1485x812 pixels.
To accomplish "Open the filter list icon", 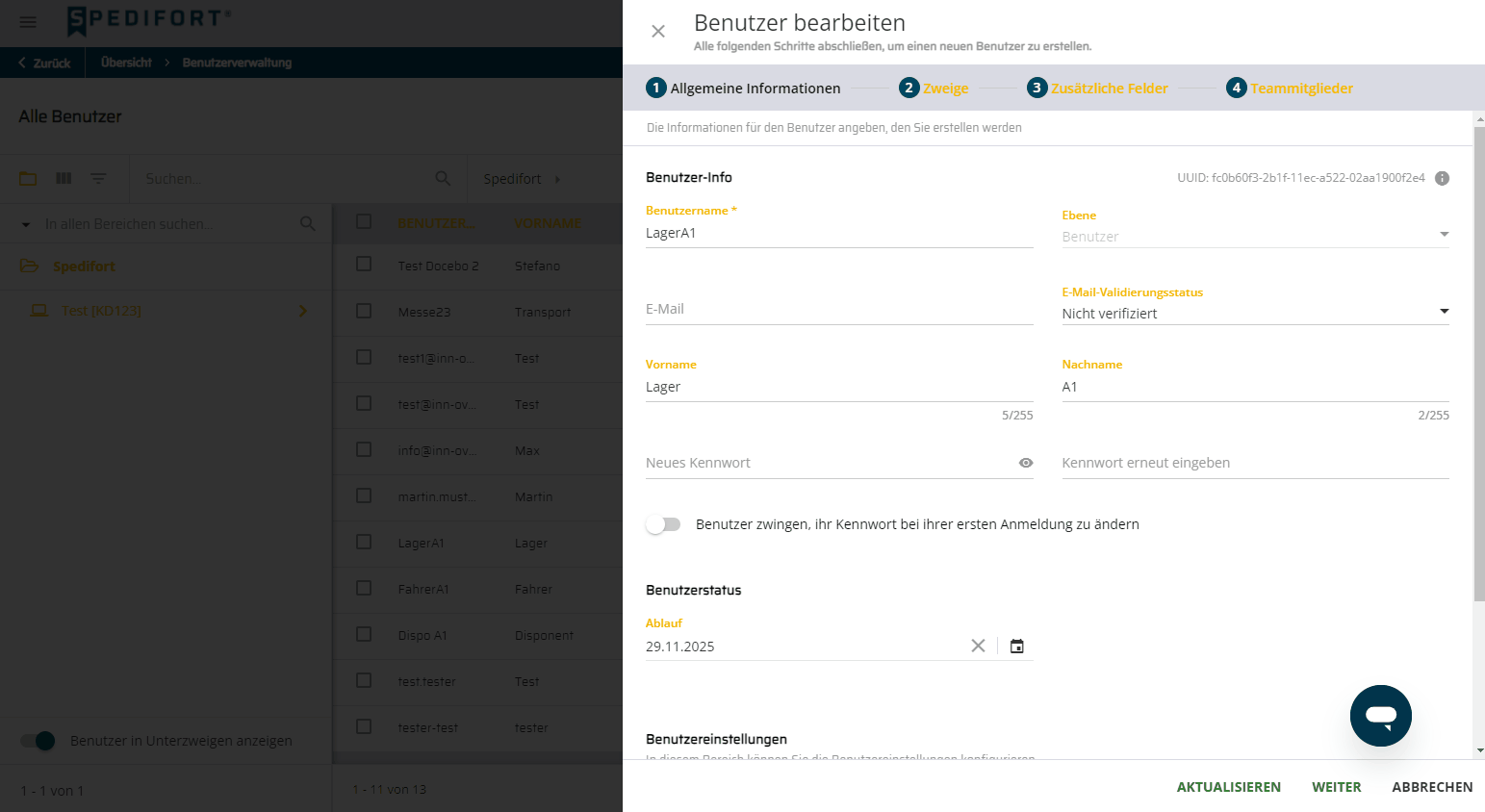I will pyautogui.click(x=99, y=178).
